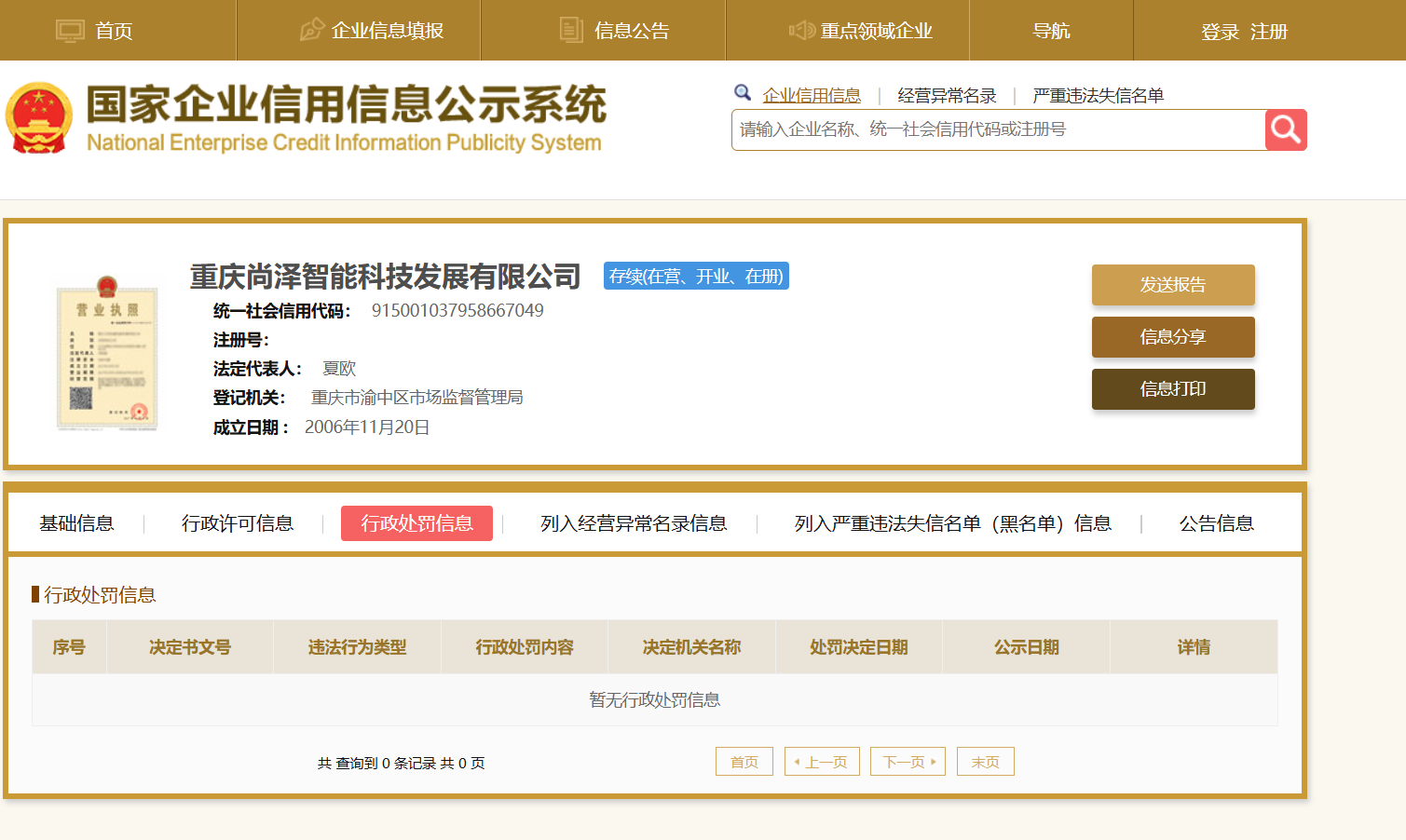The image size is (1406, 840).
Task: Click credit code 915001037958667049
Action: click(x=457, y=310)
